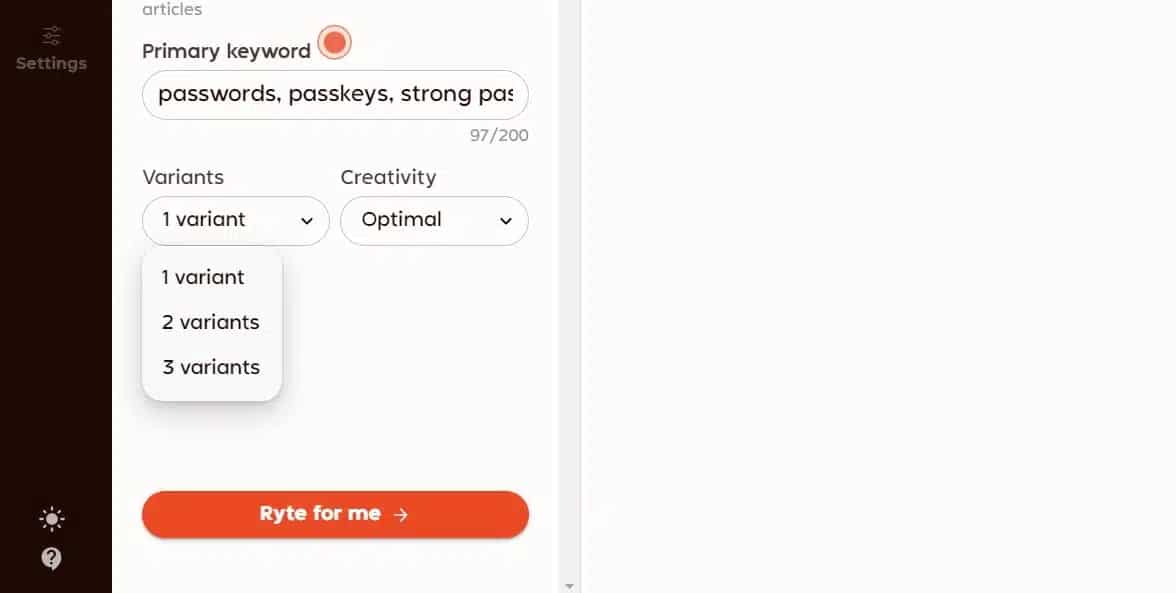
Task: Click the Settings text label in sidebar
Action: 51,63
